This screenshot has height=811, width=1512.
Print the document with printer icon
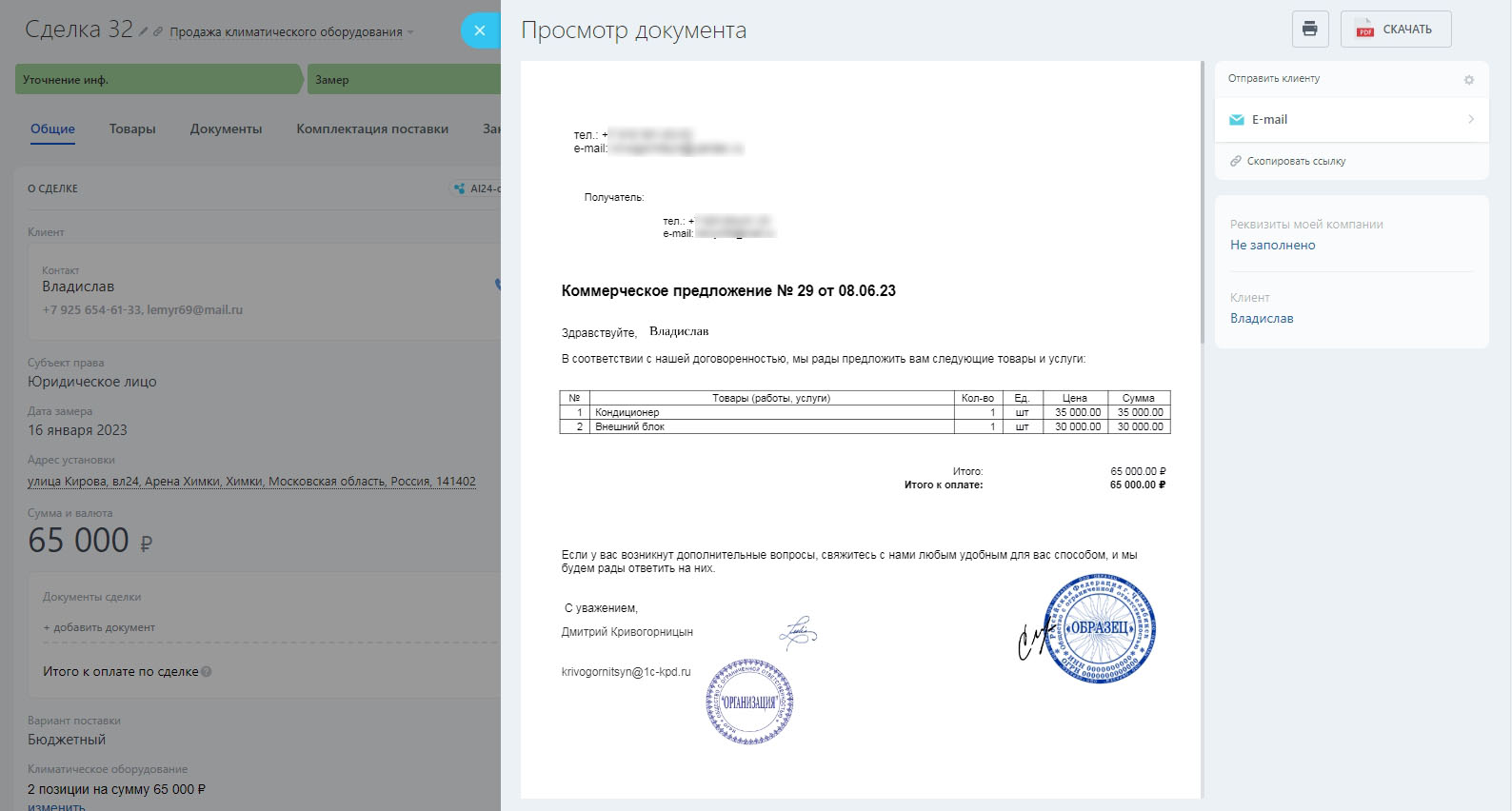tap(1310, 29)
